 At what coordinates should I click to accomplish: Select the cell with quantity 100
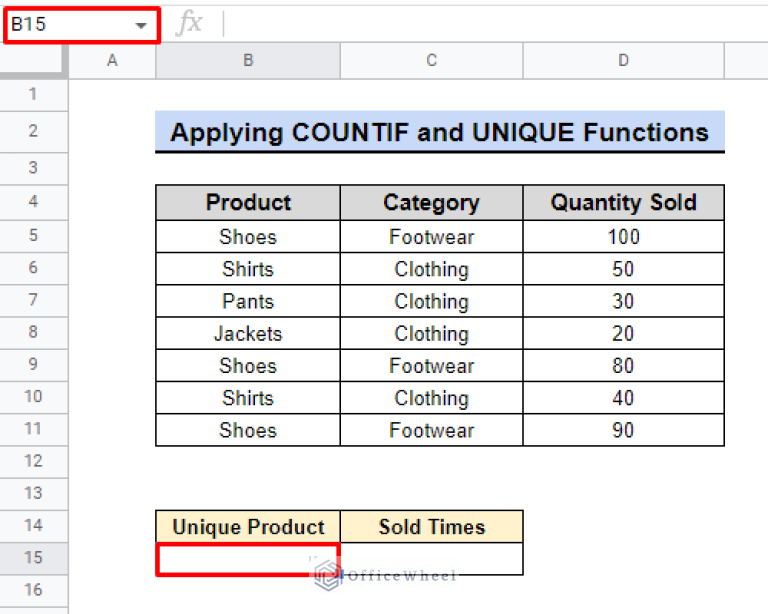(623, 237)
